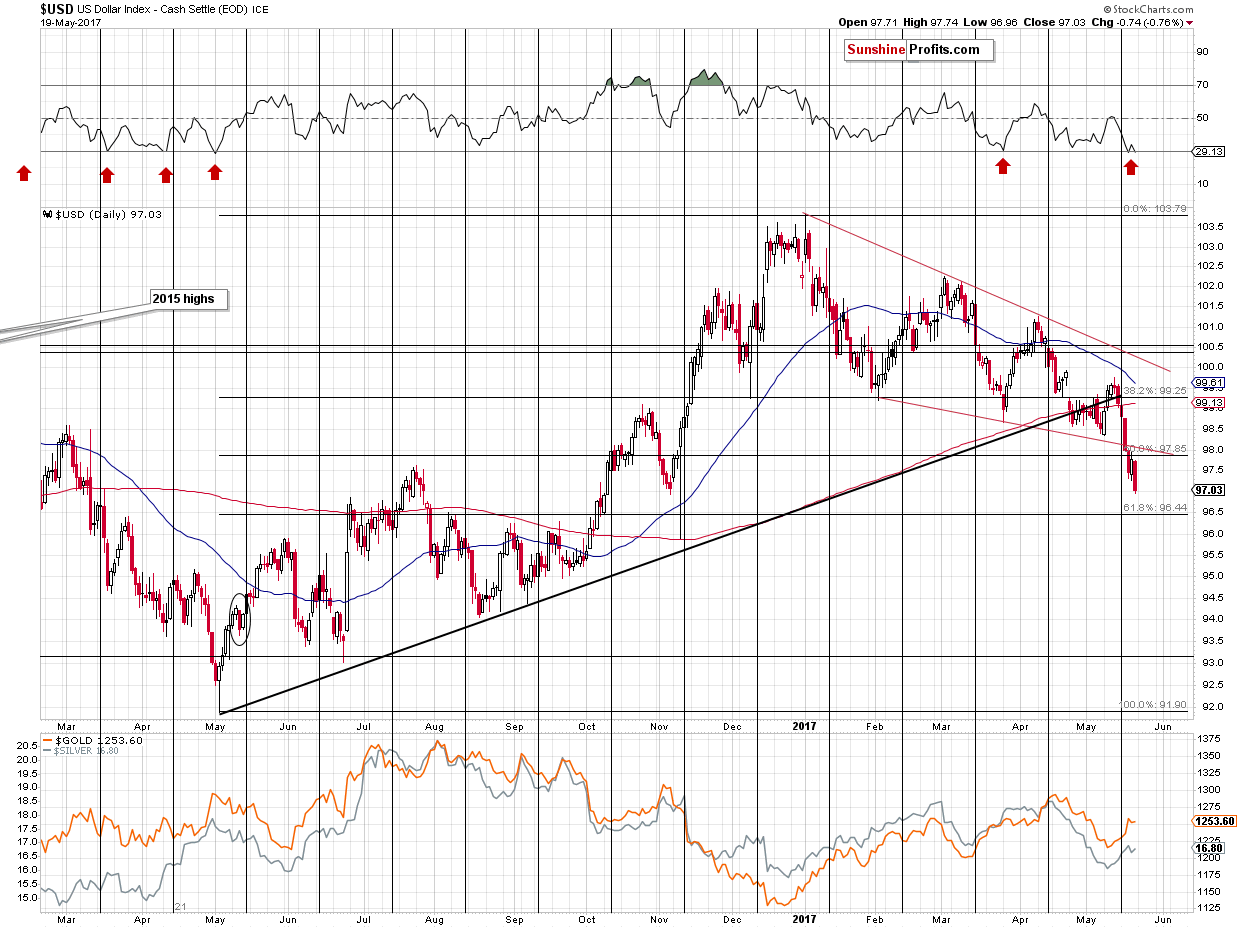Click the orange gold price tag 1253.60
Image resolution: width=1240 pixels, height=928 pixels.
point(1213,821)
